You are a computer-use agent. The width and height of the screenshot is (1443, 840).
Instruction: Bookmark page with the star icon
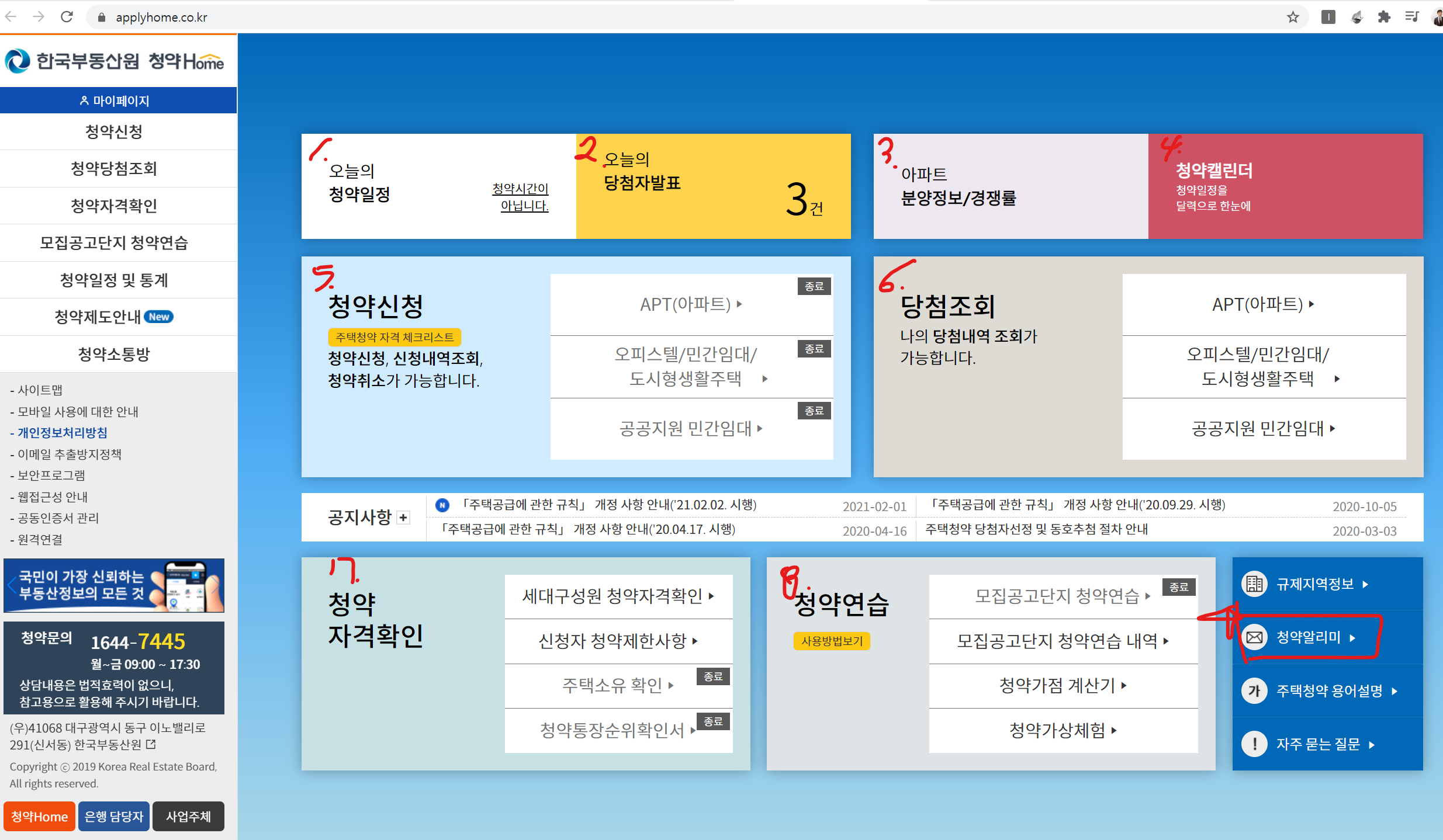coord(1293,17)
